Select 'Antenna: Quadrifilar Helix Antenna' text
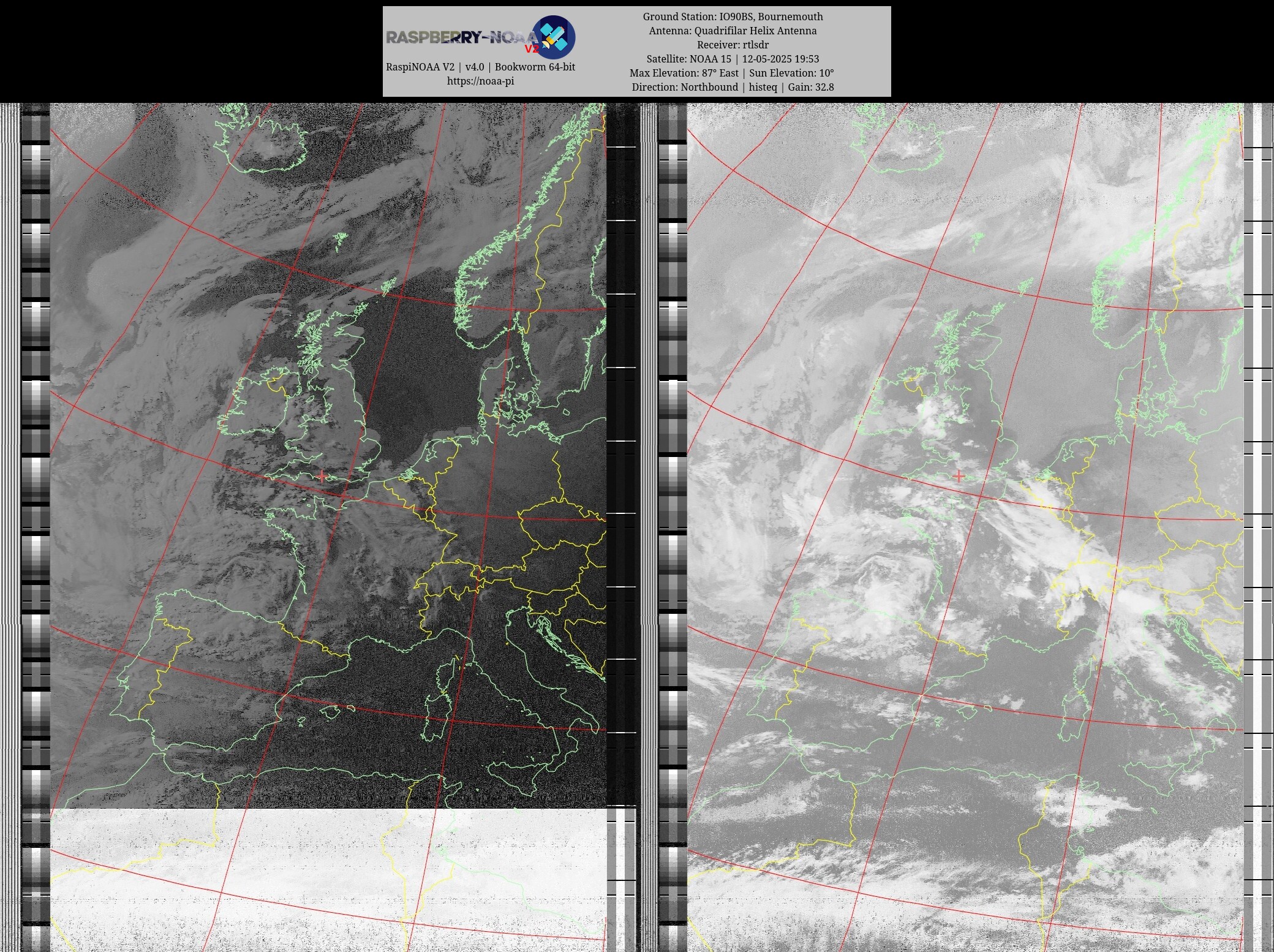The height and width of the screenshot is (952, 1274). click(733, 31)
